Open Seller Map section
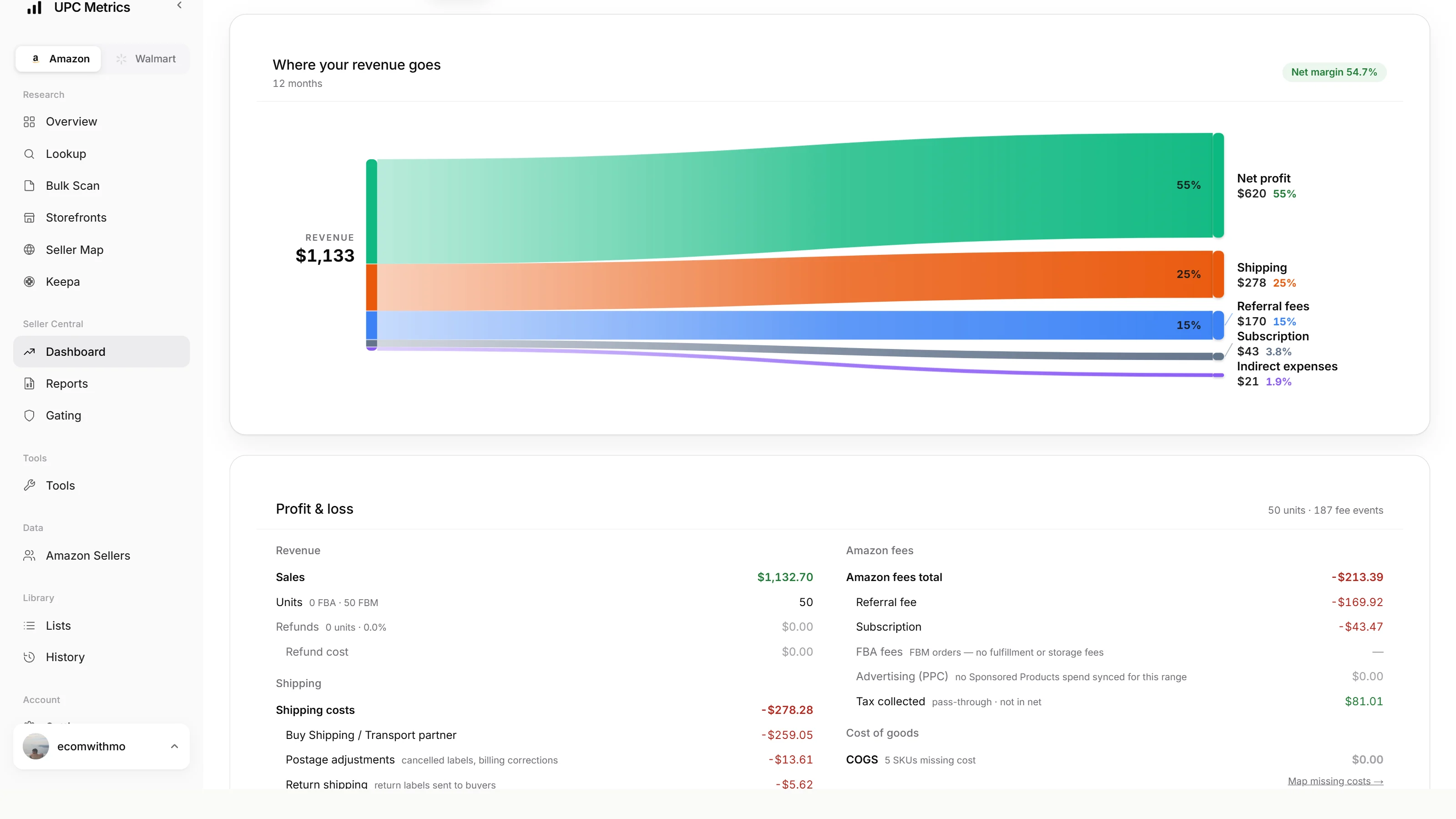 point(101,249)
